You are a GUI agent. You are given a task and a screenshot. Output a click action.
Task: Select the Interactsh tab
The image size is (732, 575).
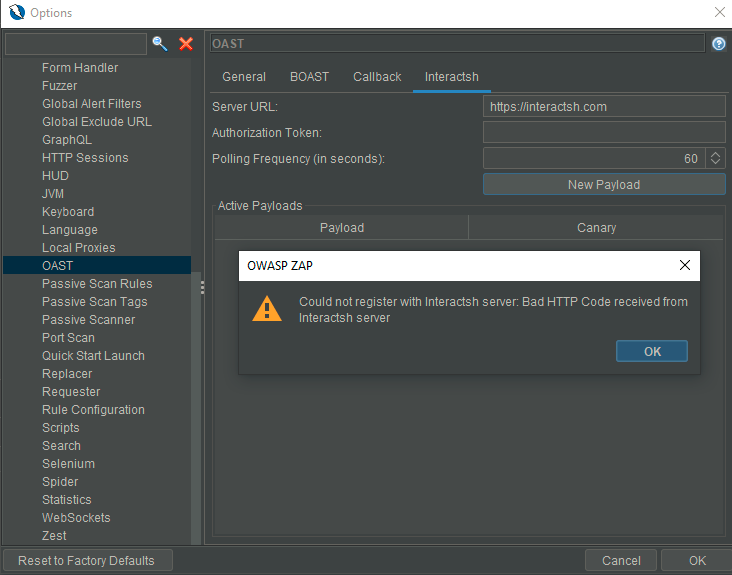point(451,77)
